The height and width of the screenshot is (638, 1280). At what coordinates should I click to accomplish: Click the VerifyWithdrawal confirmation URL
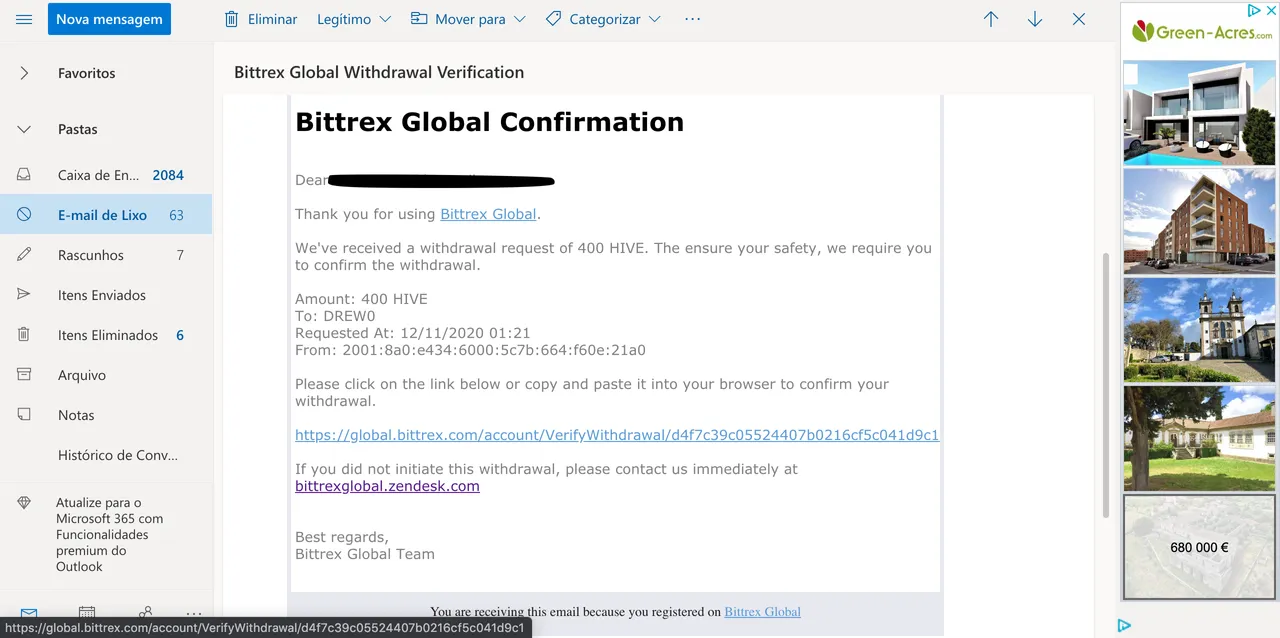tap(617, 435)
